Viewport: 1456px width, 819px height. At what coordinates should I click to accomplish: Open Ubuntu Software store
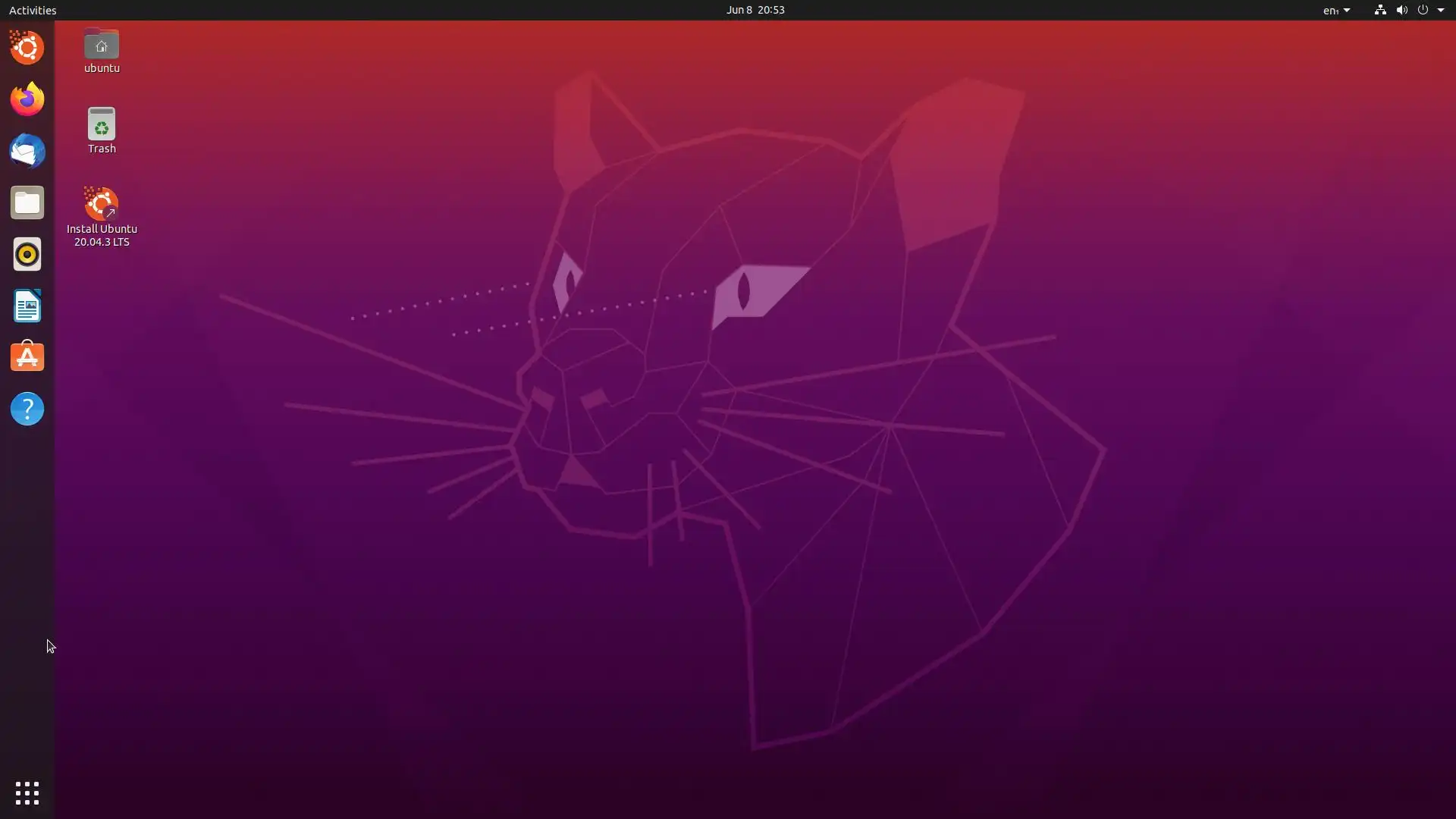[27, 357]
